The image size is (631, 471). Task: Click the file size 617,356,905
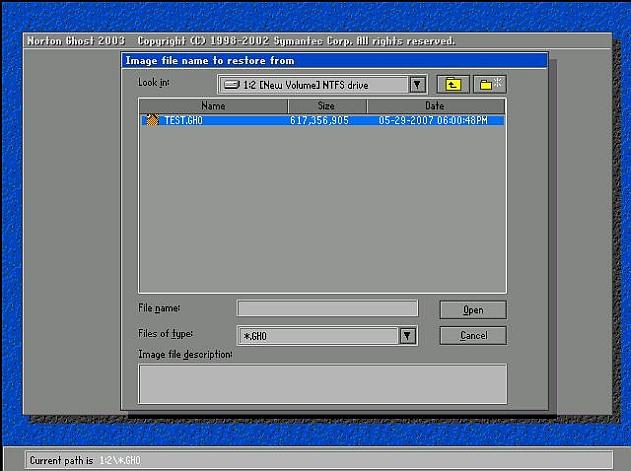point(319,120)
